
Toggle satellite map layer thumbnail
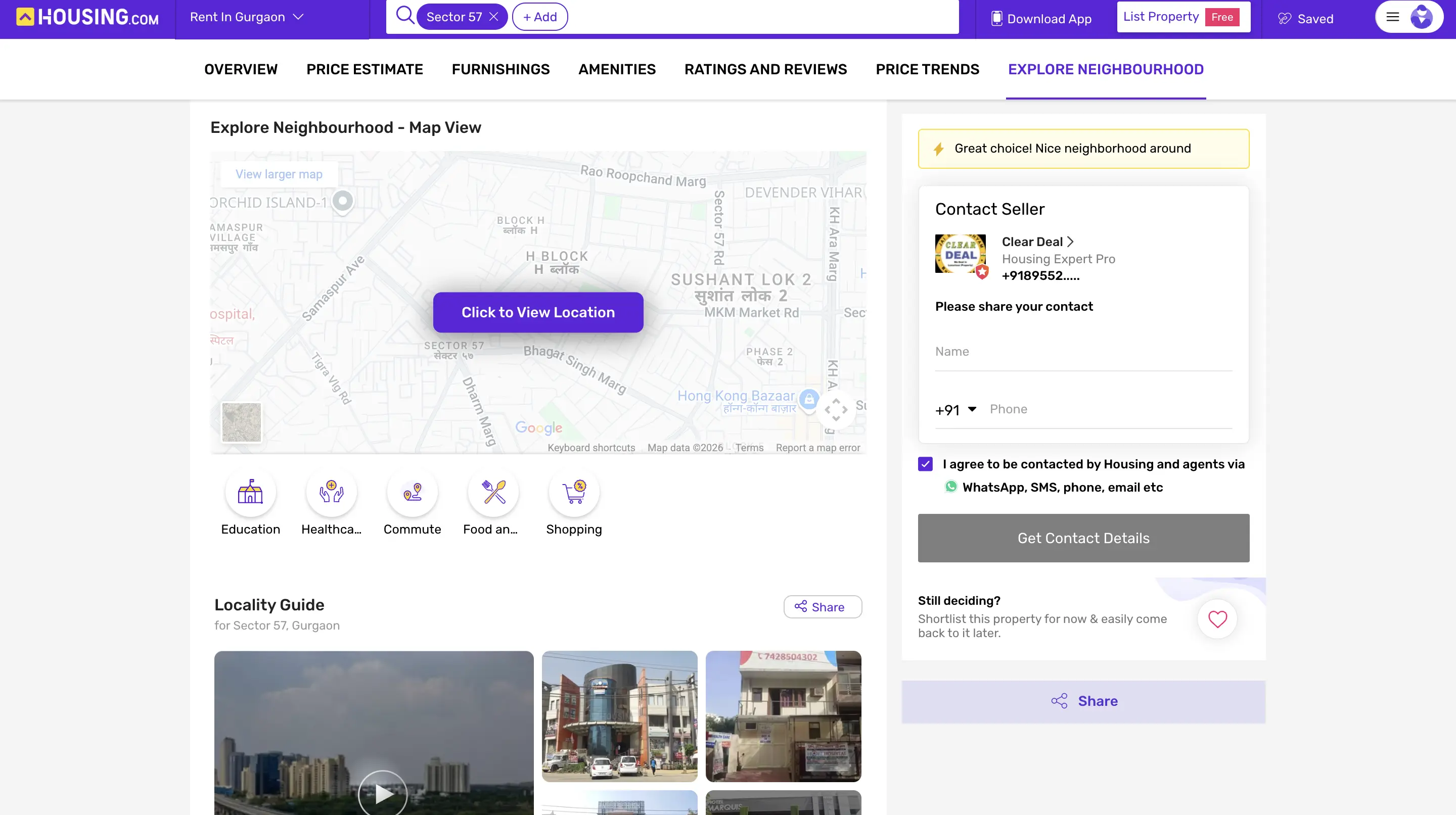tap(241, 422)
